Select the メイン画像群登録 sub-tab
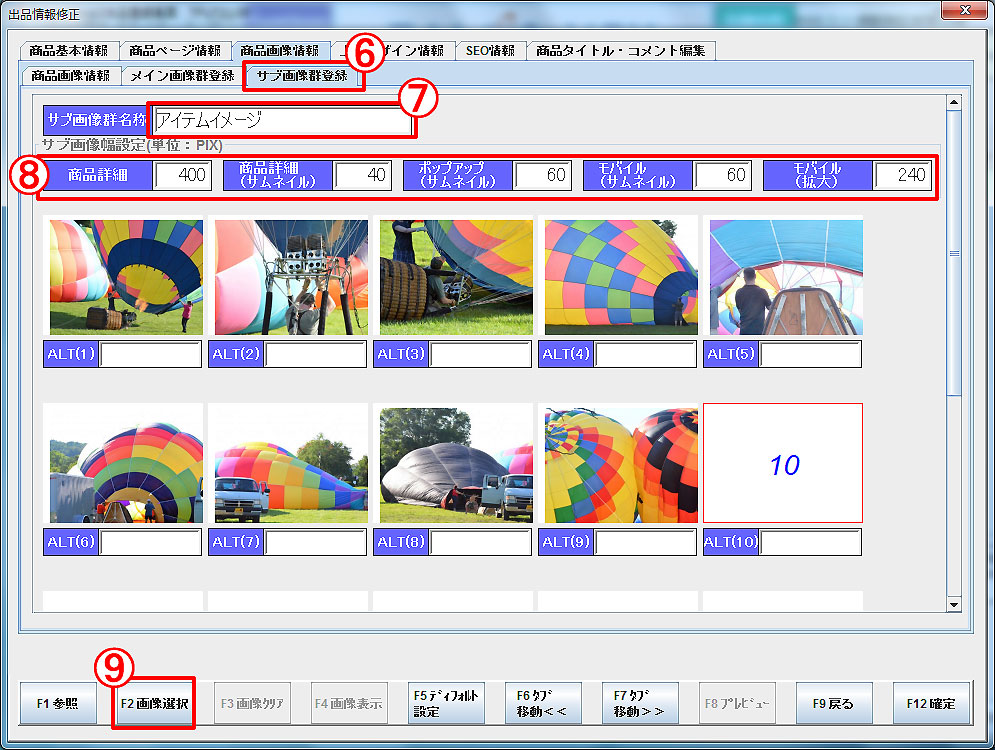The height and width of the screenshot is (750, 995). [x=182, y=75]
